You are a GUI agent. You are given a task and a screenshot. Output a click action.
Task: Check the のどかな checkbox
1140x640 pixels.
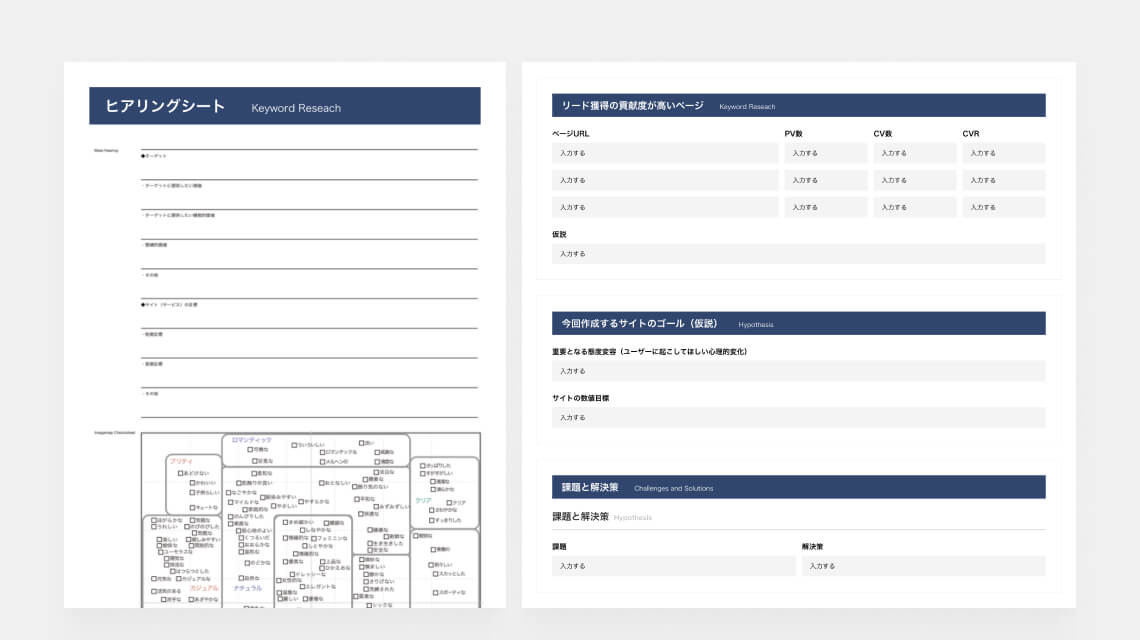[247, 563]
